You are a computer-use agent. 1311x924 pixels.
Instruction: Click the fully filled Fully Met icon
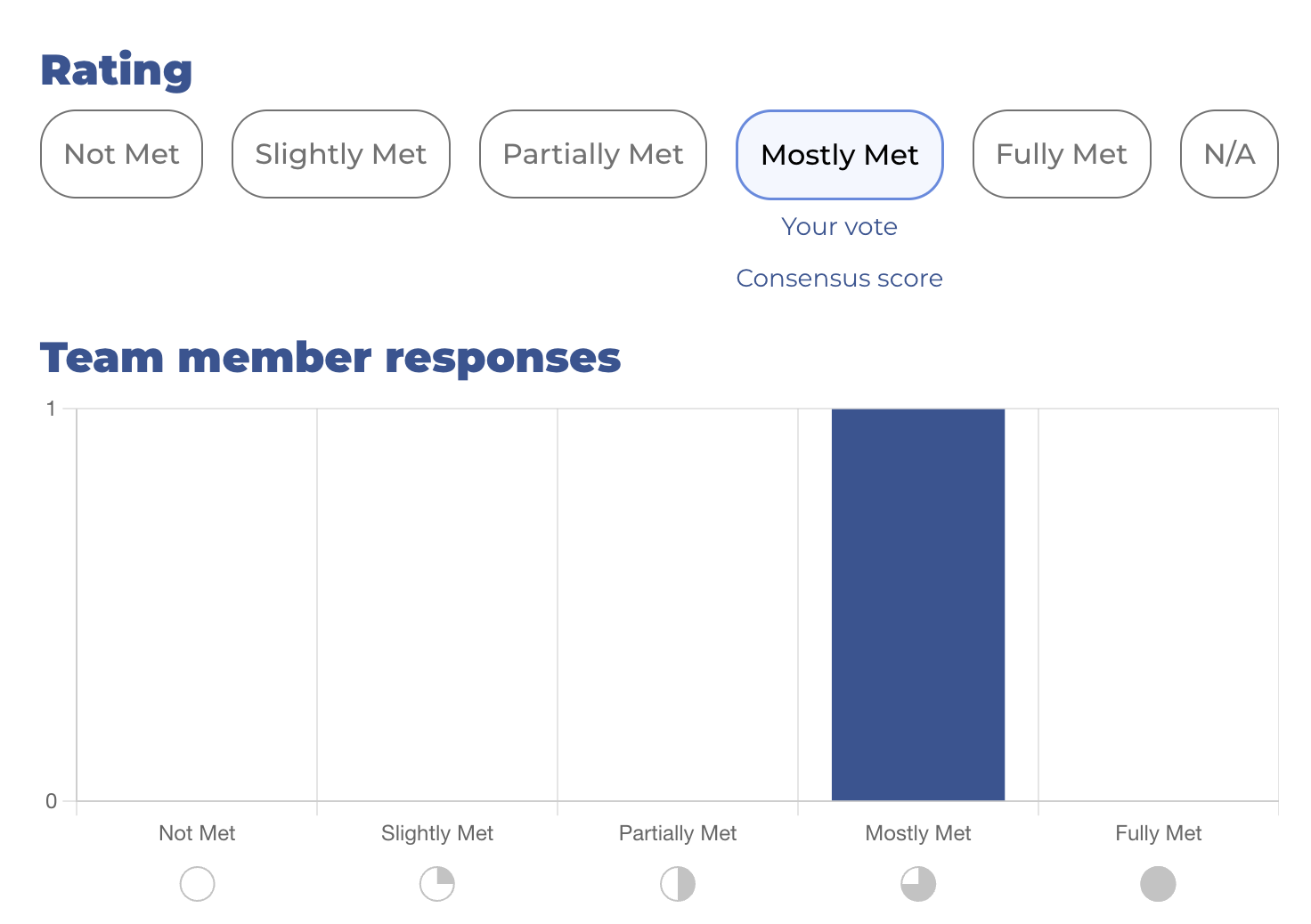tap(1158, 884)
